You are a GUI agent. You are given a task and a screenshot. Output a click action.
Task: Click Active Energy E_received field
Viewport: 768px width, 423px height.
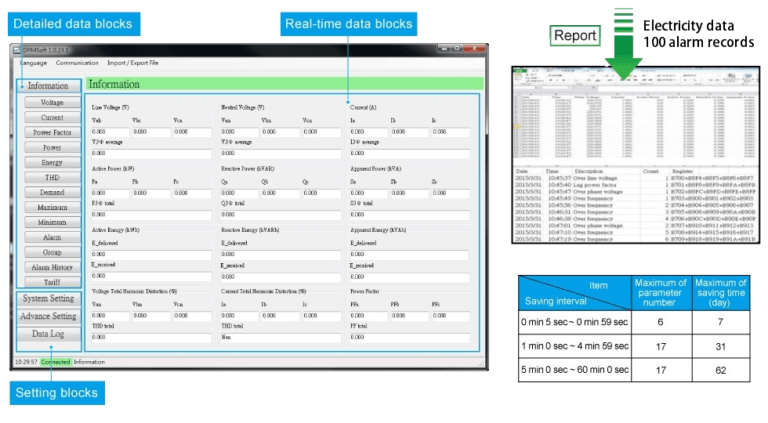151,276
